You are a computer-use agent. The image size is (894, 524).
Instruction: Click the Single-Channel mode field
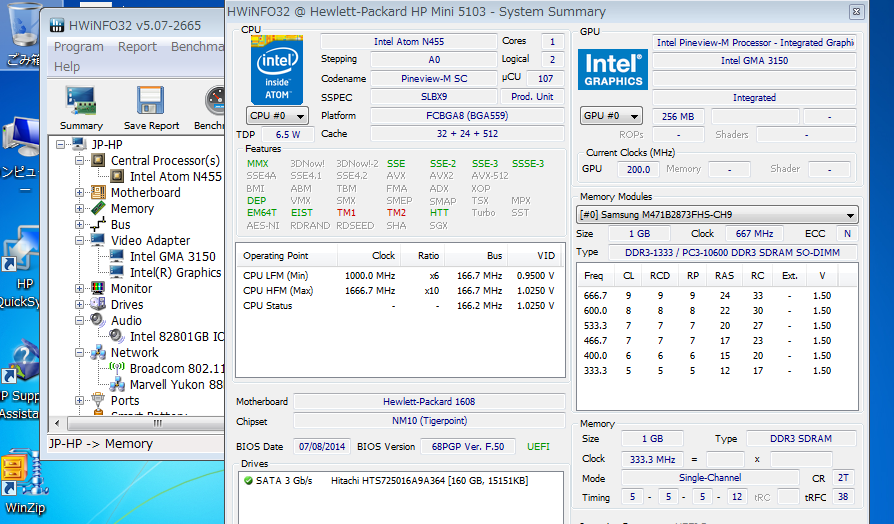click(710, 478)
